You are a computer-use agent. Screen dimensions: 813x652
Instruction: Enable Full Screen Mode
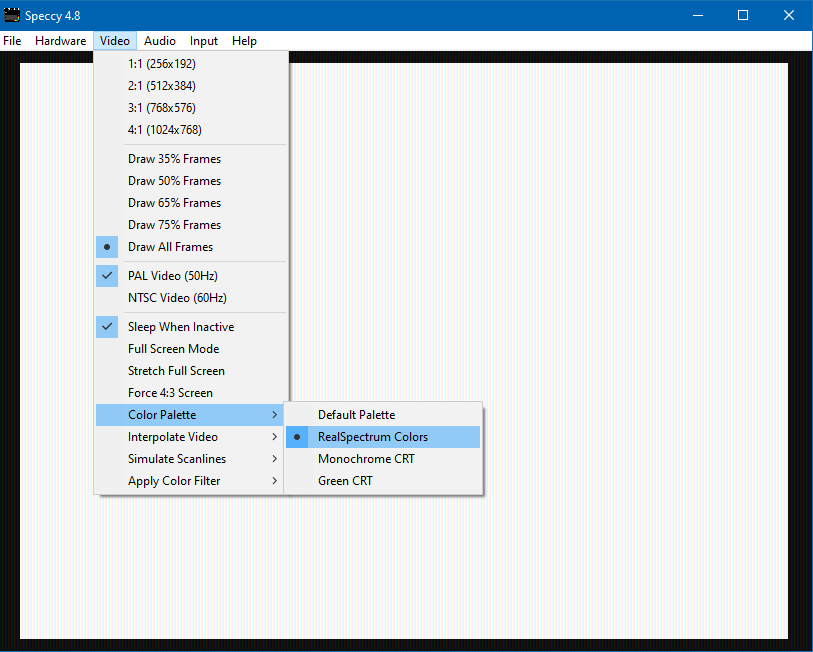(x=191, y=349)
